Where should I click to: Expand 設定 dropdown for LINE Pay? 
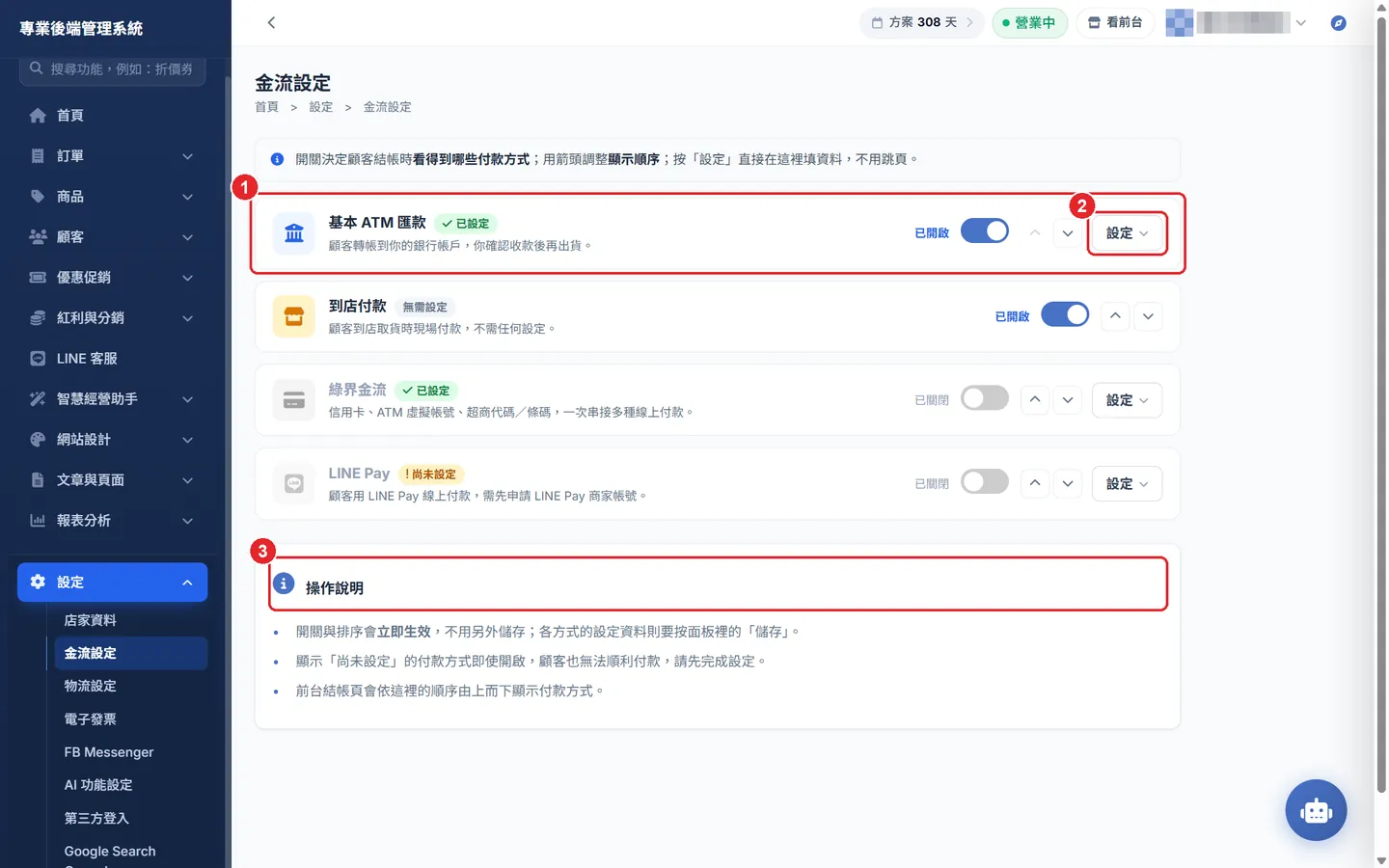[x=1127, y=484]
